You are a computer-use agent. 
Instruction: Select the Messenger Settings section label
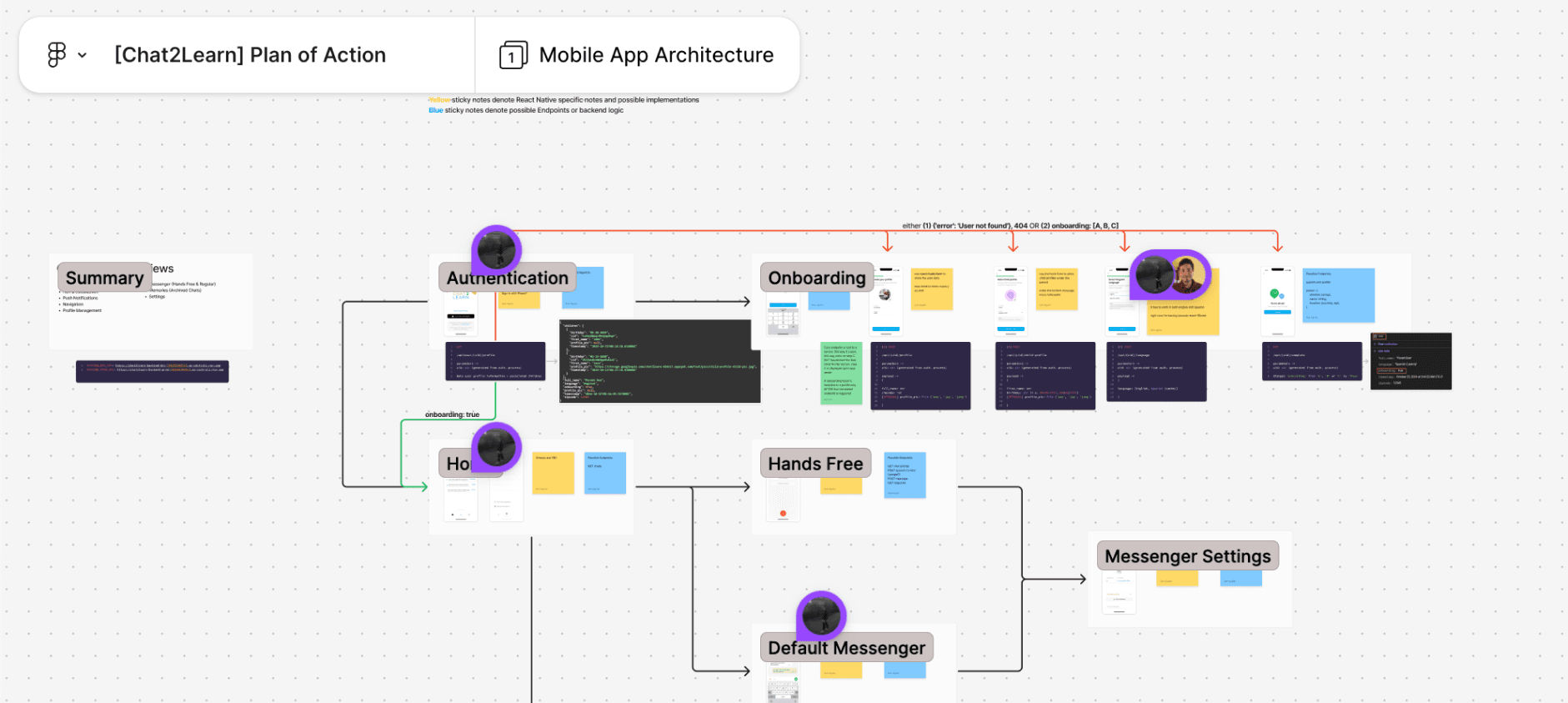1187,556
